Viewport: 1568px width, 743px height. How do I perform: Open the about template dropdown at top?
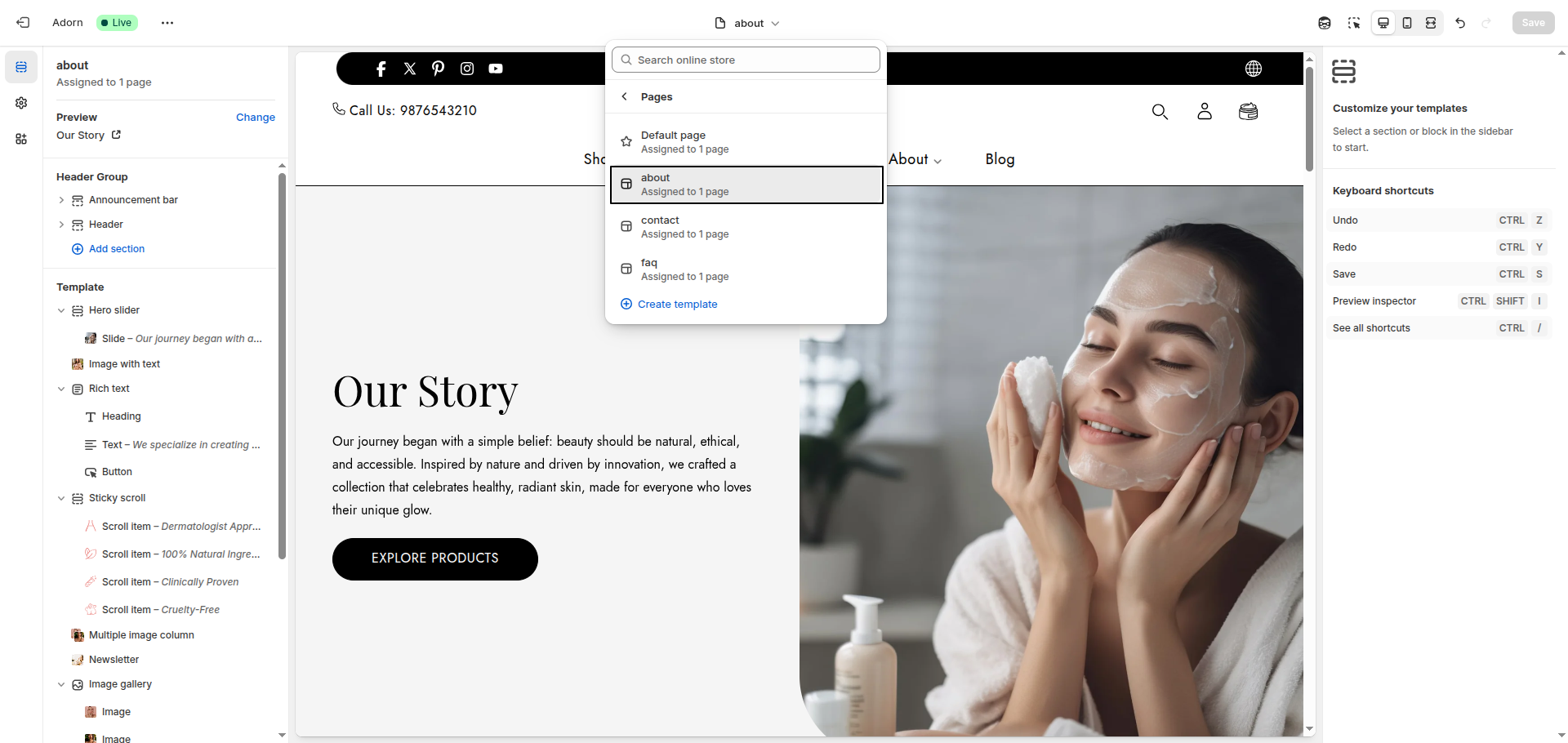pyautogui.click(x=747, y=23)
